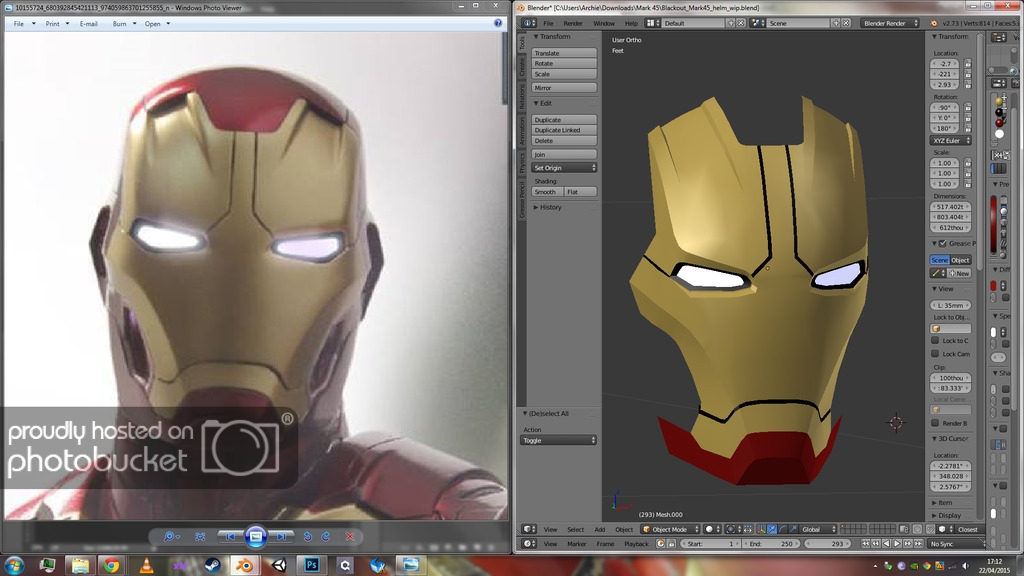Image resolution: width=1024 pixels, height=576 pixels.
Task: Open pivot point selector in 3D header
Action: [x=733, y=529]
